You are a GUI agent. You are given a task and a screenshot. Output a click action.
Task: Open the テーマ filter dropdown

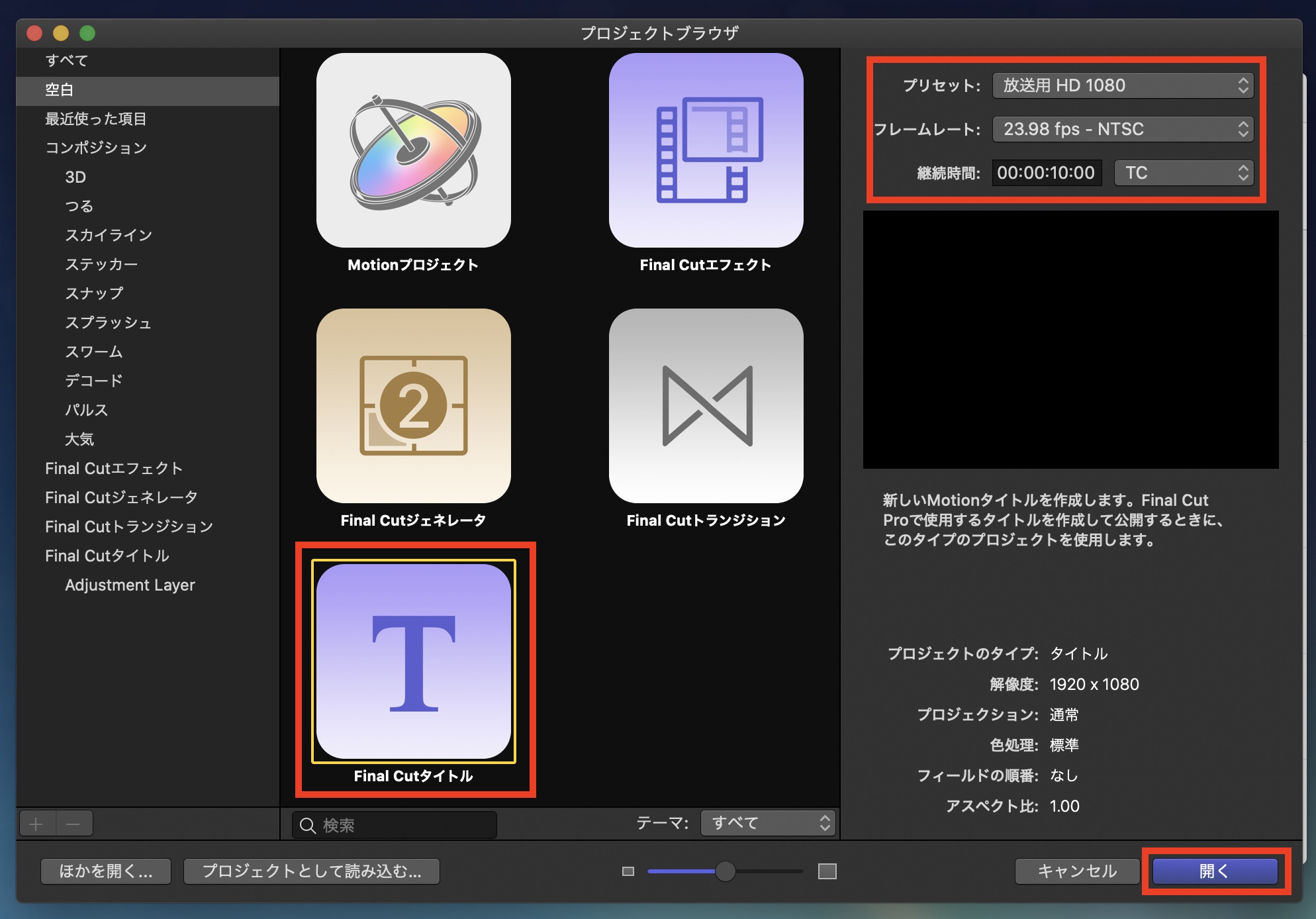[x=768, y=823]
